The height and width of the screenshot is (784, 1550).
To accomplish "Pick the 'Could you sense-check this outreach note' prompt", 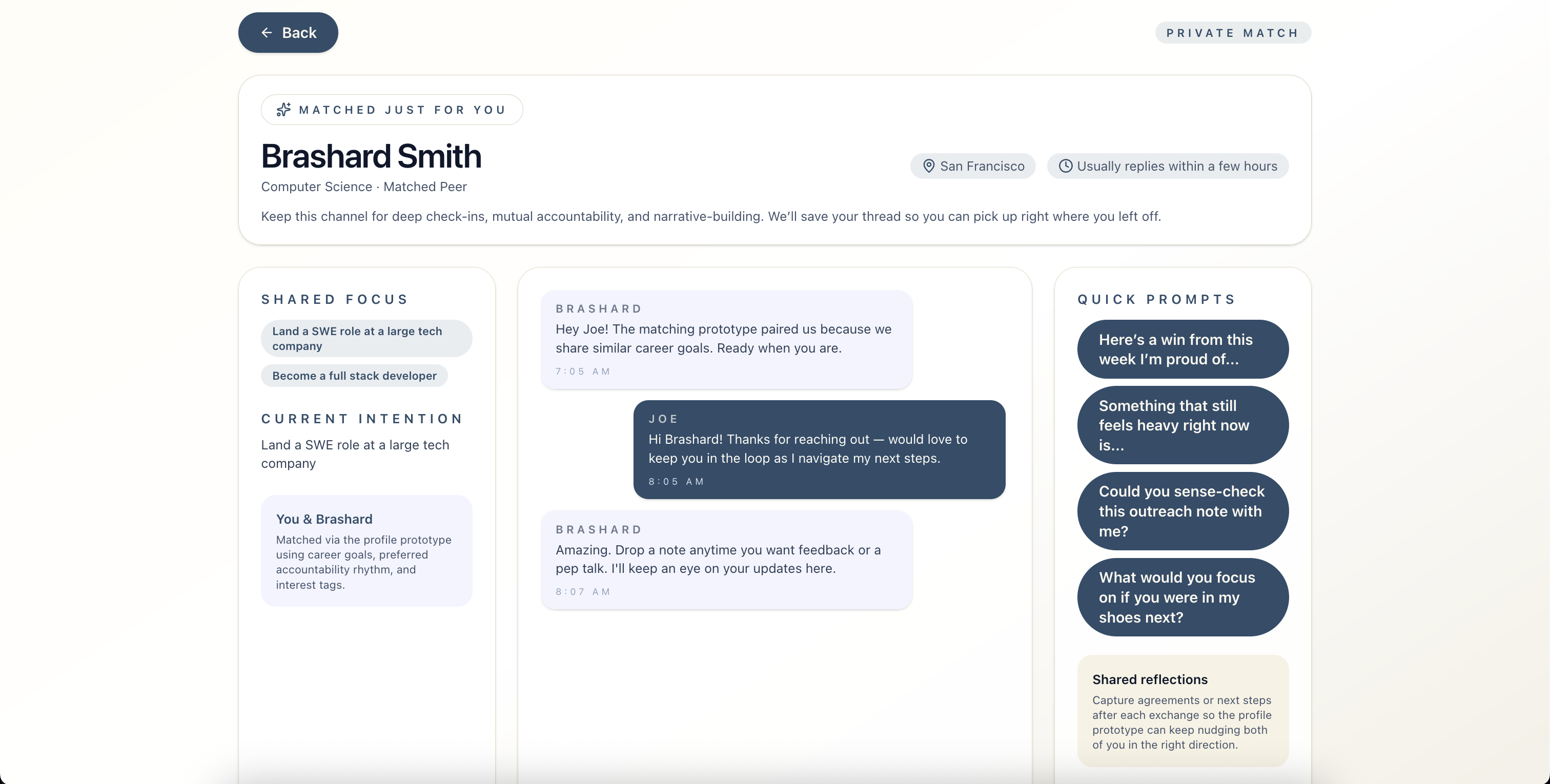I will [x=1182, y=511].
